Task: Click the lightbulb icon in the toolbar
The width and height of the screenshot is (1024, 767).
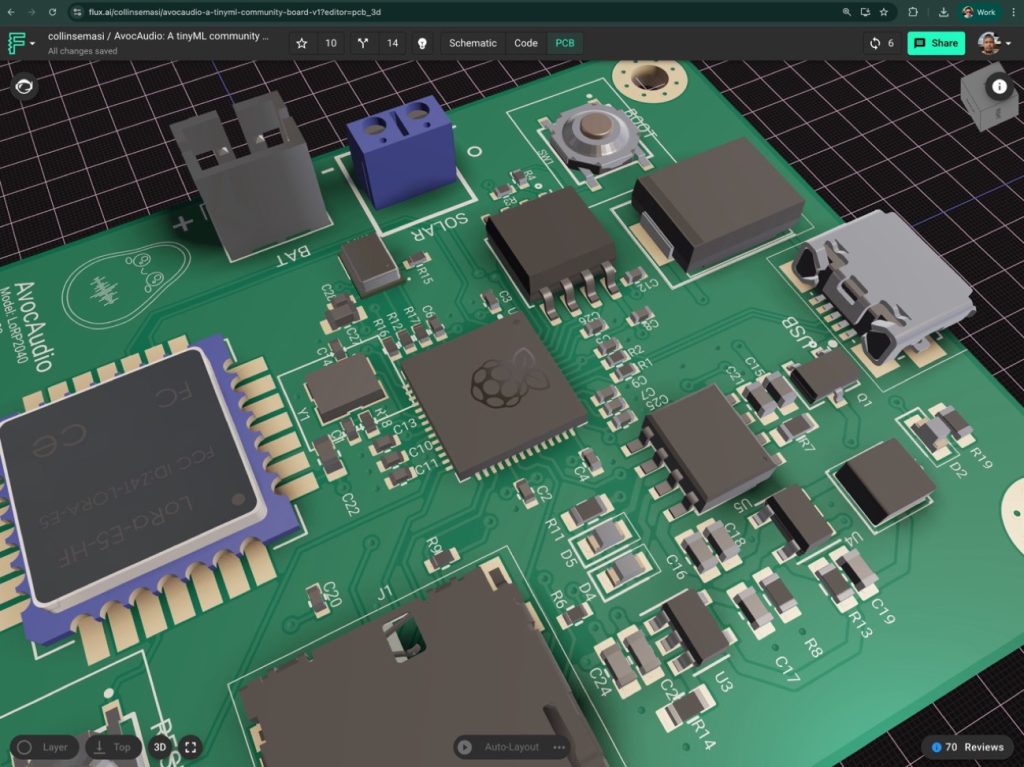Action: [422, 43]
